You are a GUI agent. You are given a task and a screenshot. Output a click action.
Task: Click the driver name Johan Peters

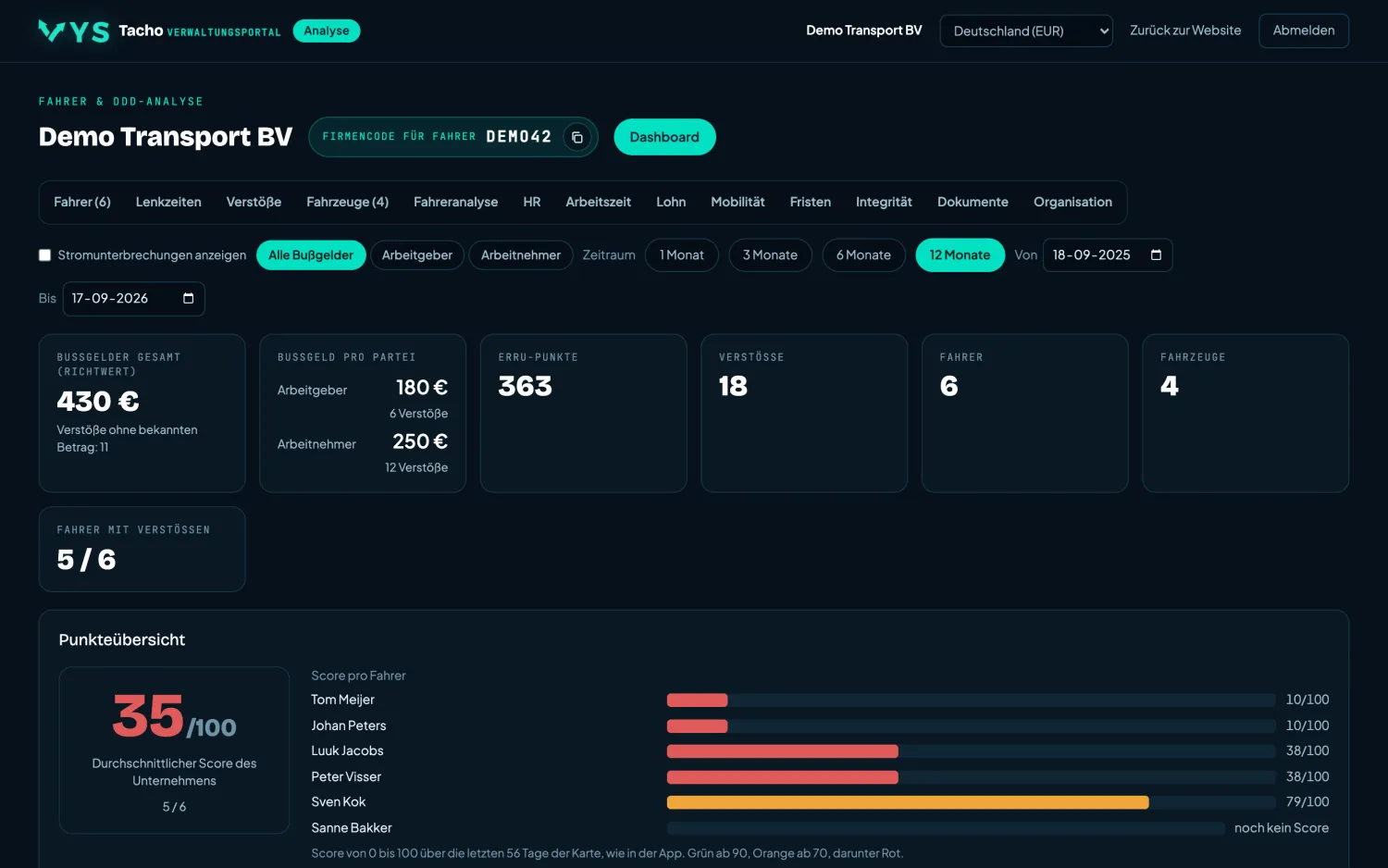[349, 726]
